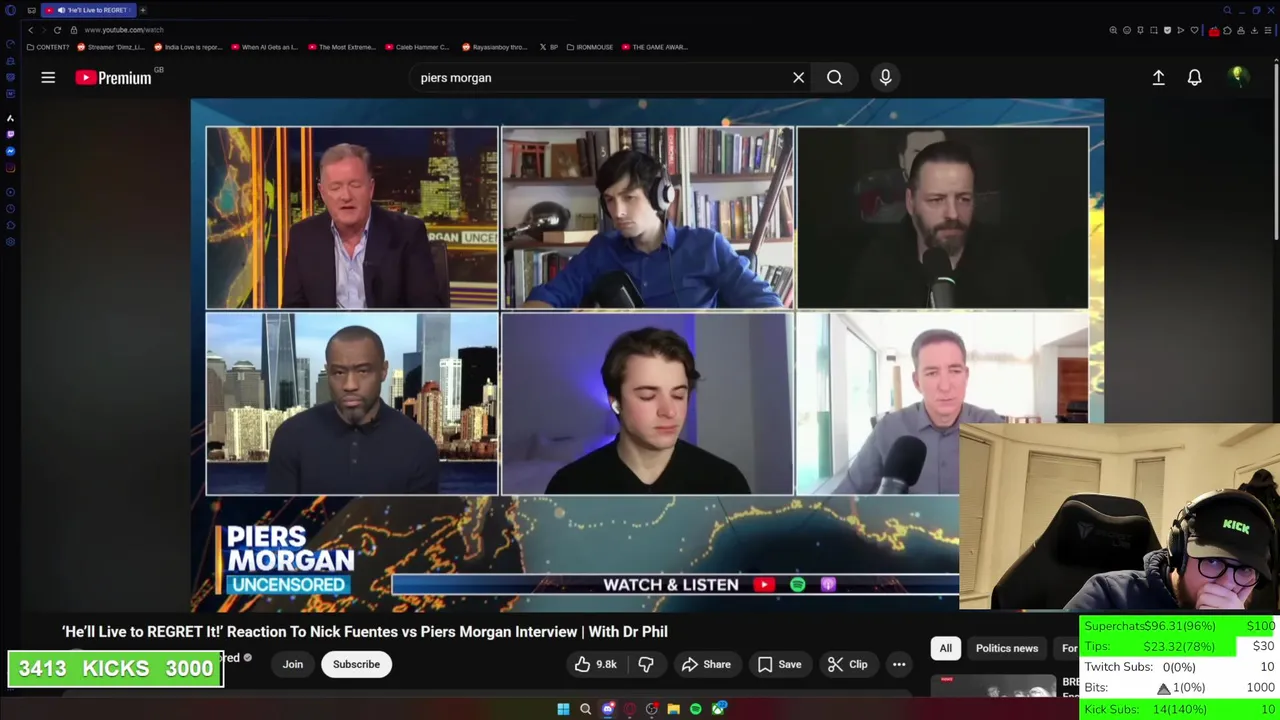1280x720 pixels.
Task: Click the Join channel button
Action: pyautogui.click(x=292, y=664)
